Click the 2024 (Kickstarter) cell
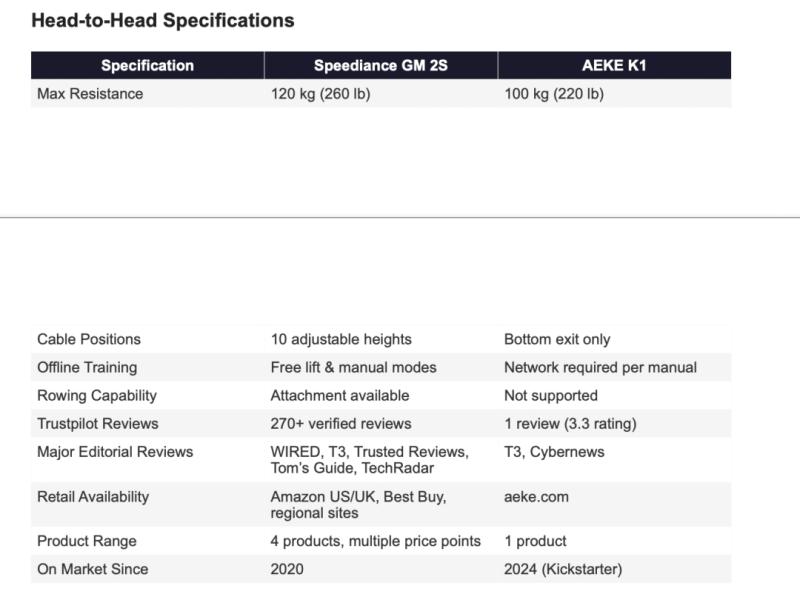800x600 pixels. [x=563, y=569]
